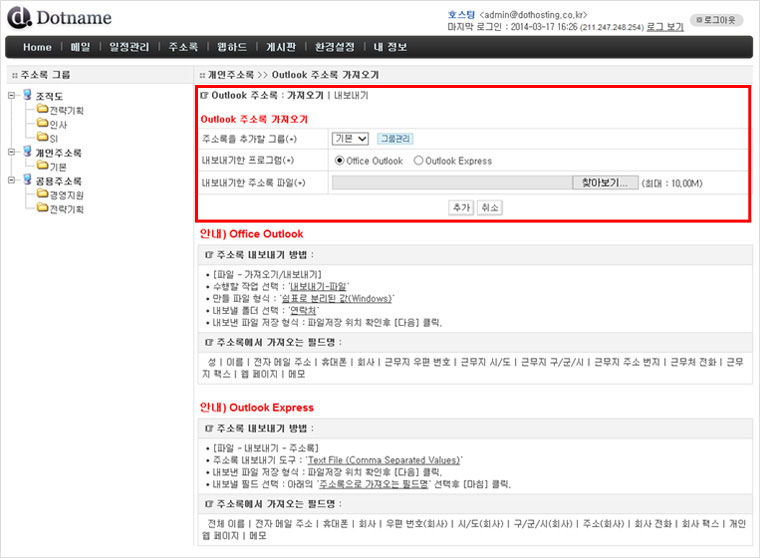Click the 찾아보기 browse button

(x=604, y=183)
